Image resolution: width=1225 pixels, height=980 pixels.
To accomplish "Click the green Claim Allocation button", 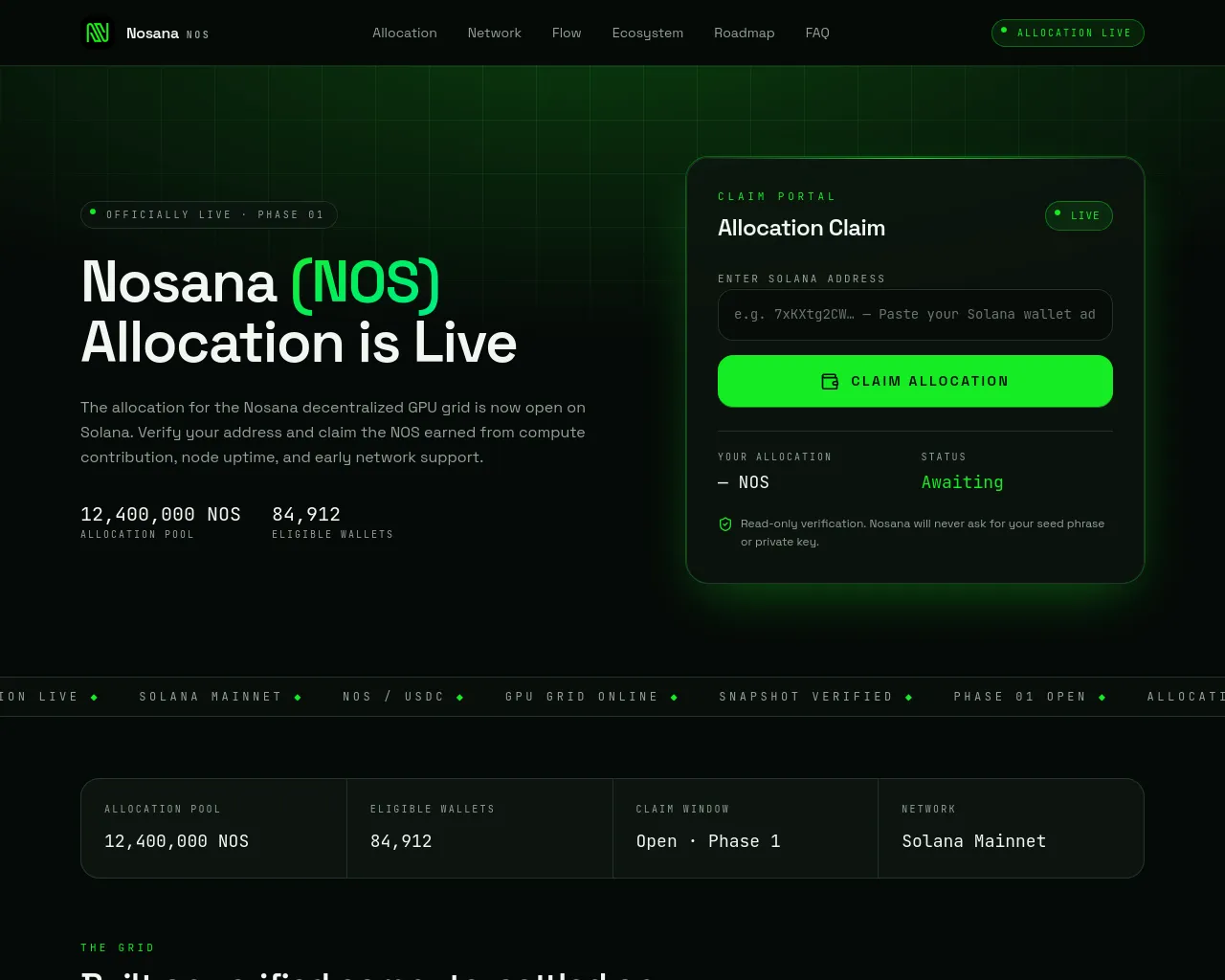I will (915, 381).
